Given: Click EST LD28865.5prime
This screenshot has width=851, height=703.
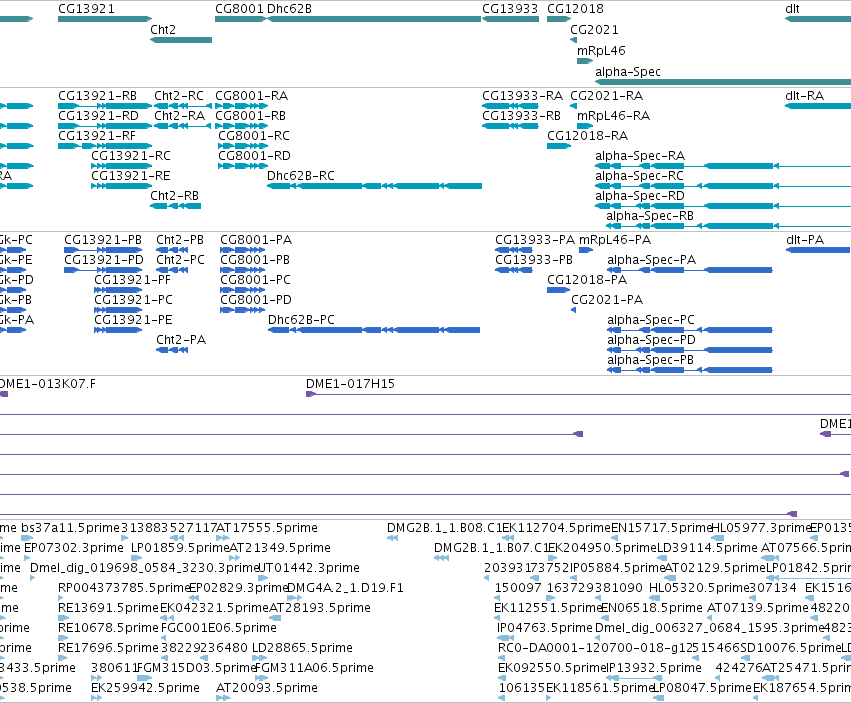Looking at the screenshot, I should pos(302,648).
